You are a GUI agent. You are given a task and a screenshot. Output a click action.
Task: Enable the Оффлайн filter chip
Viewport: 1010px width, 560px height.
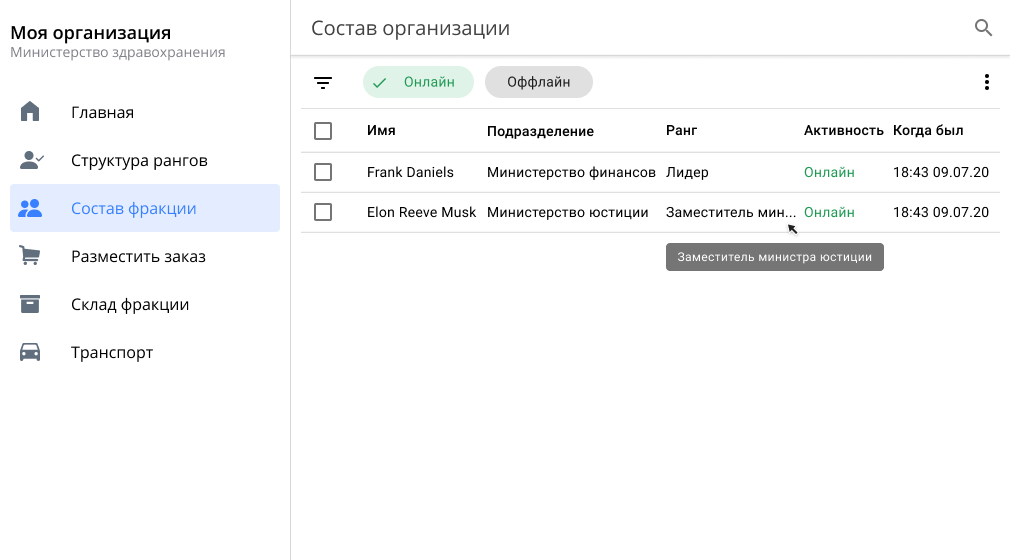click(x=538, y=83)
